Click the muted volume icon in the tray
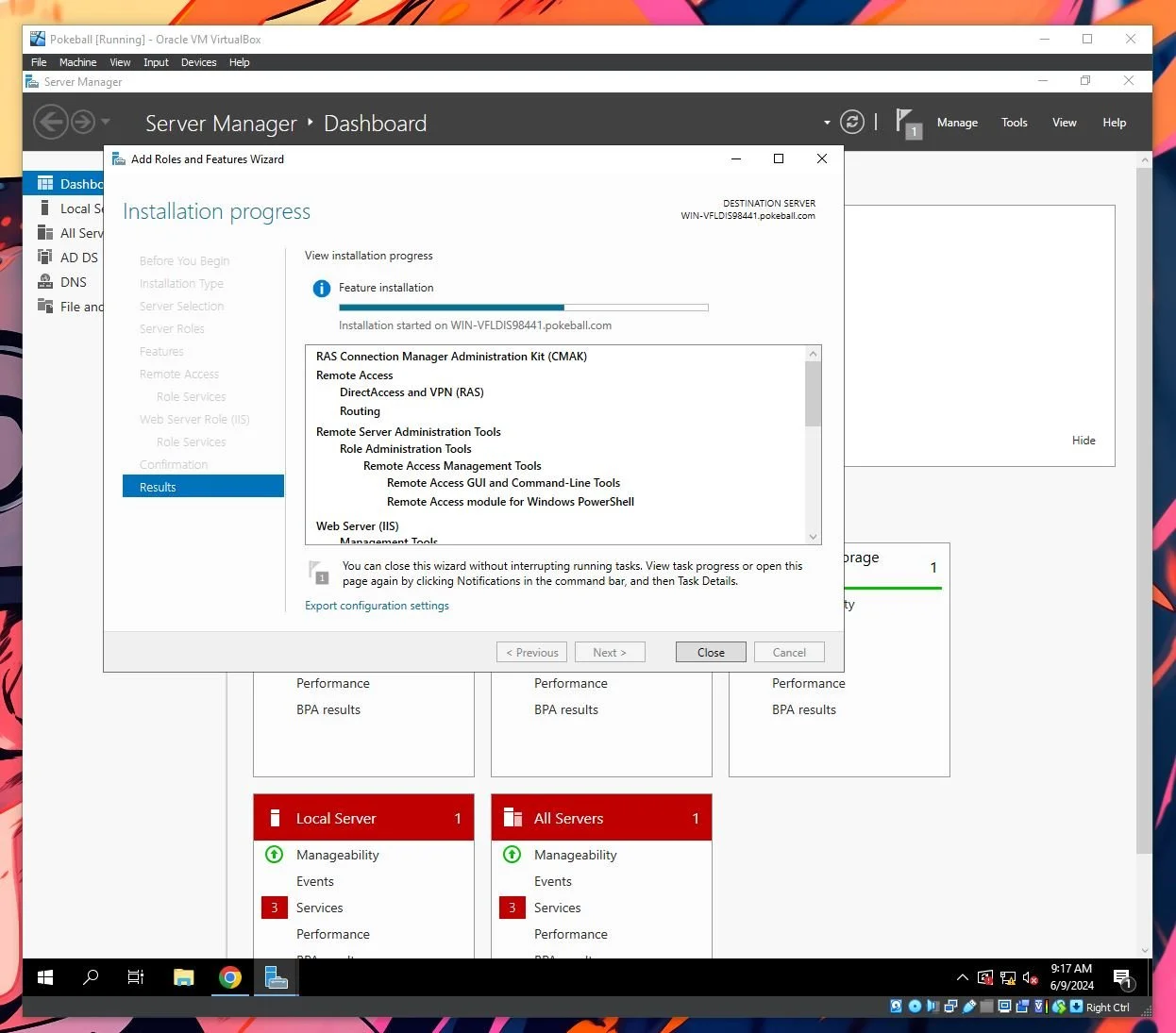The image size is (1176, 1033). [1030, 977]
